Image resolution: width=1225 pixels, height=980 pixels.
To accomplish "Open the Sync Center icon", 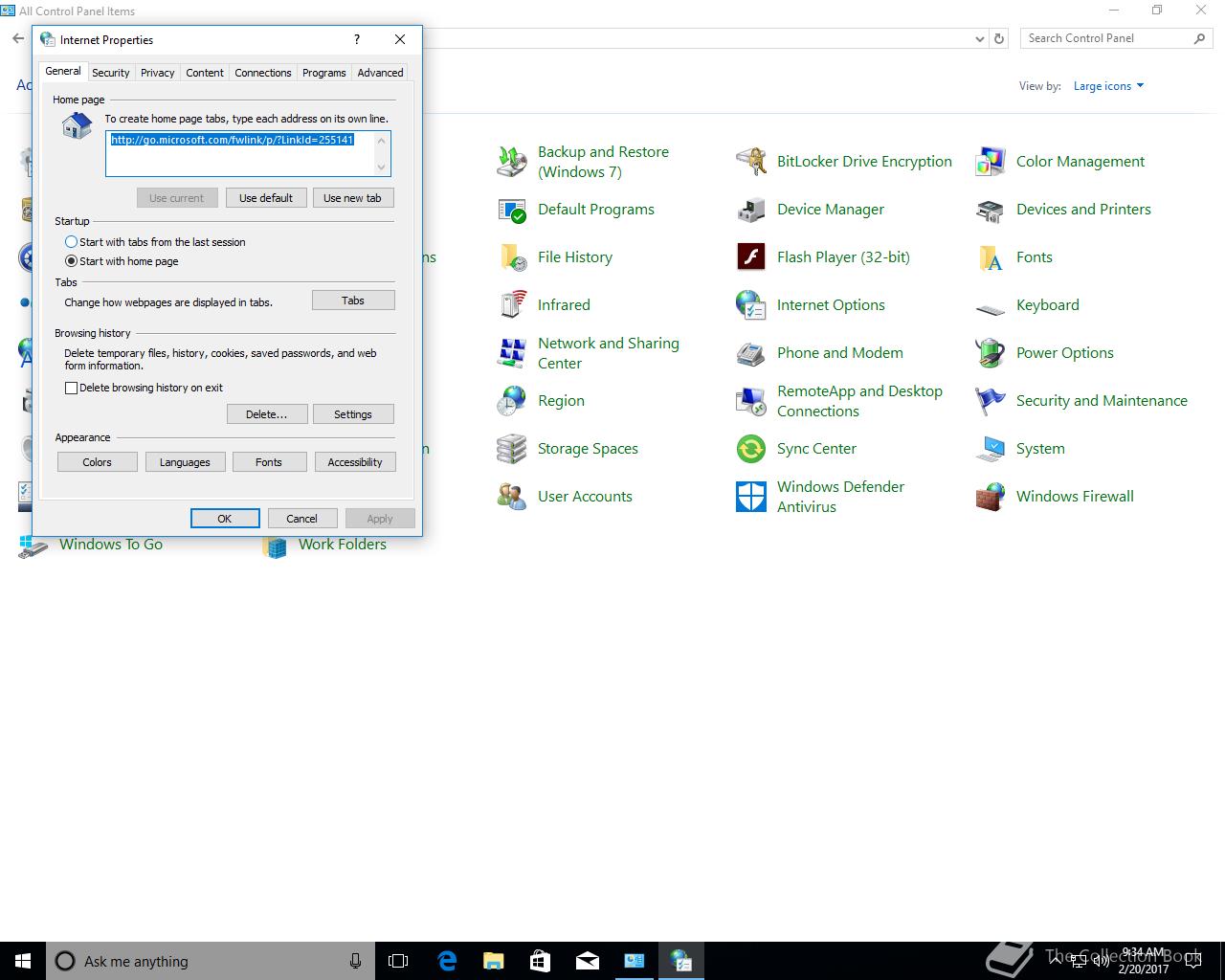I will coord(751,449).
